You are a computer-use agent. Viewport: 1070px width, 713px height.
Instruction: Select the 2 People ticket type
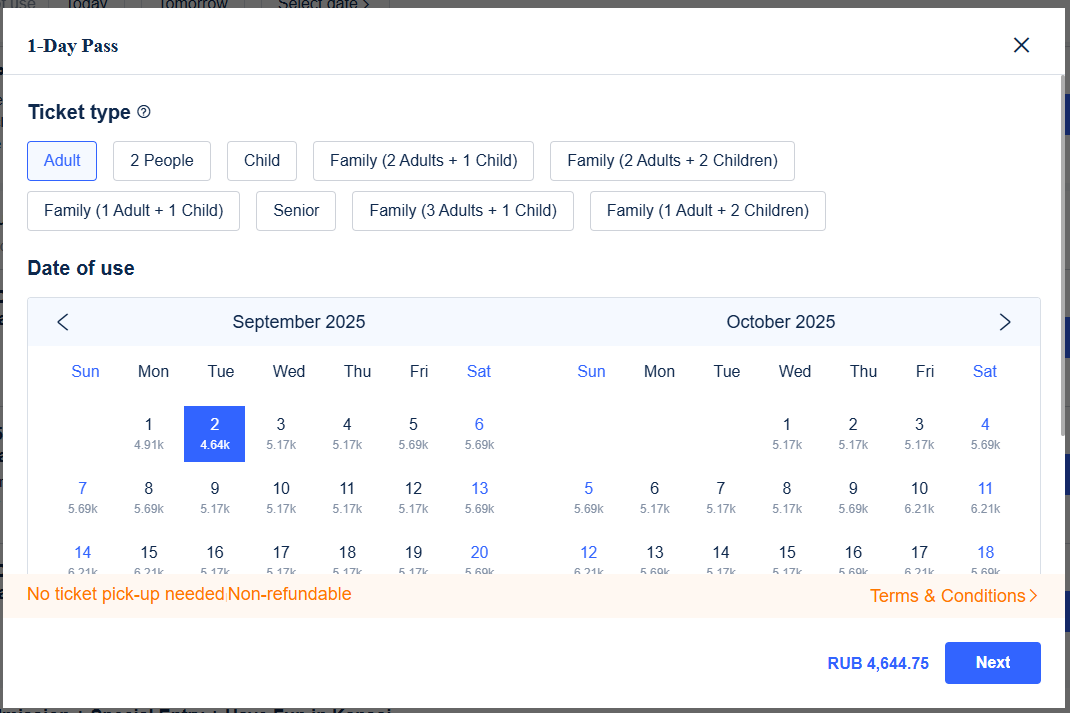[162, 161]
